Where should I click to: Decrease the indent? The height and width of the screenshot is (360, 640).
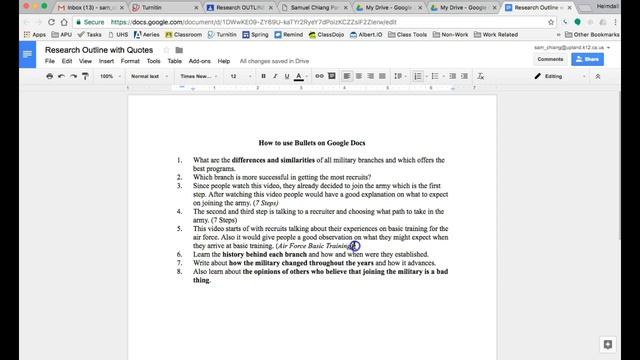453,76
